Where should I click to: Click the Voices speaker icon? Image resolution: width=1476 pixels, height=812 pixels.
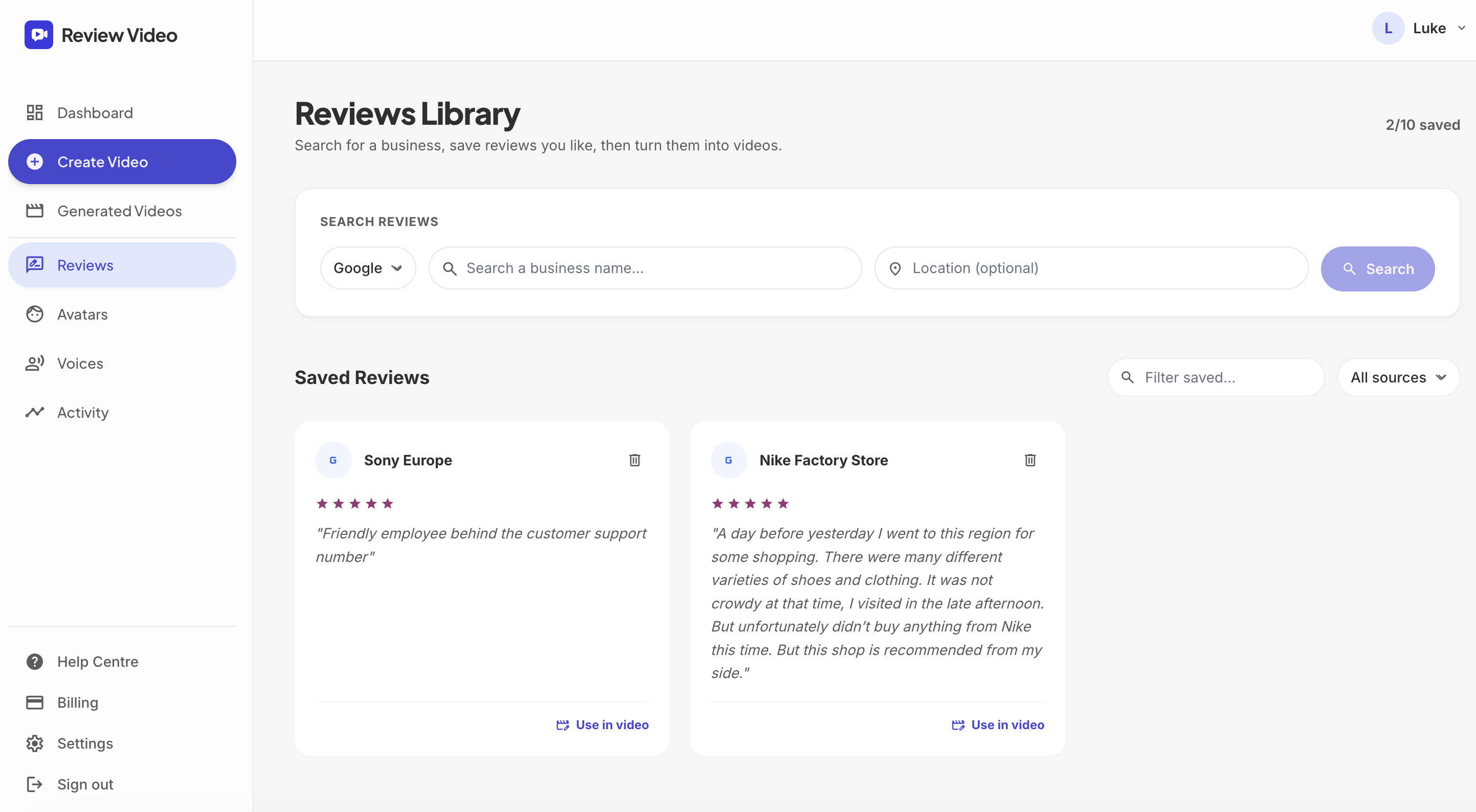(x=34, y=364)
